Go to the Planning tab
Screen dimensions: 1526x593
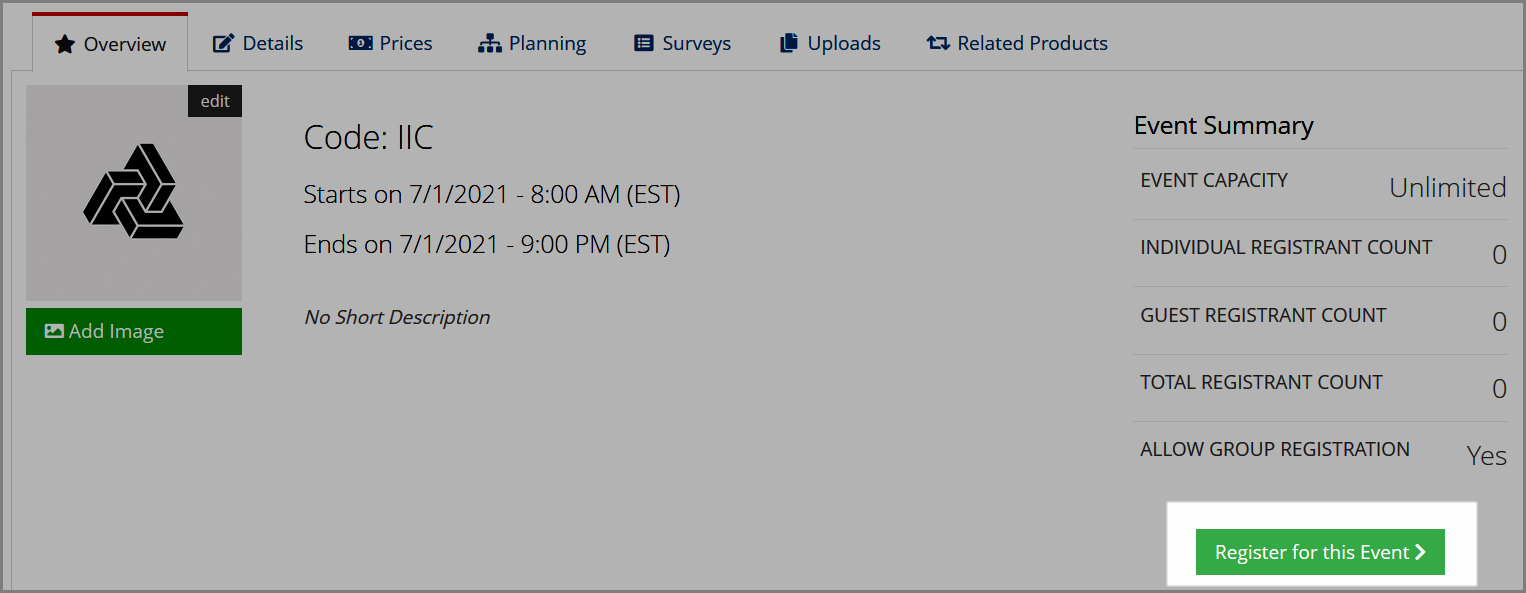point(533,43)
